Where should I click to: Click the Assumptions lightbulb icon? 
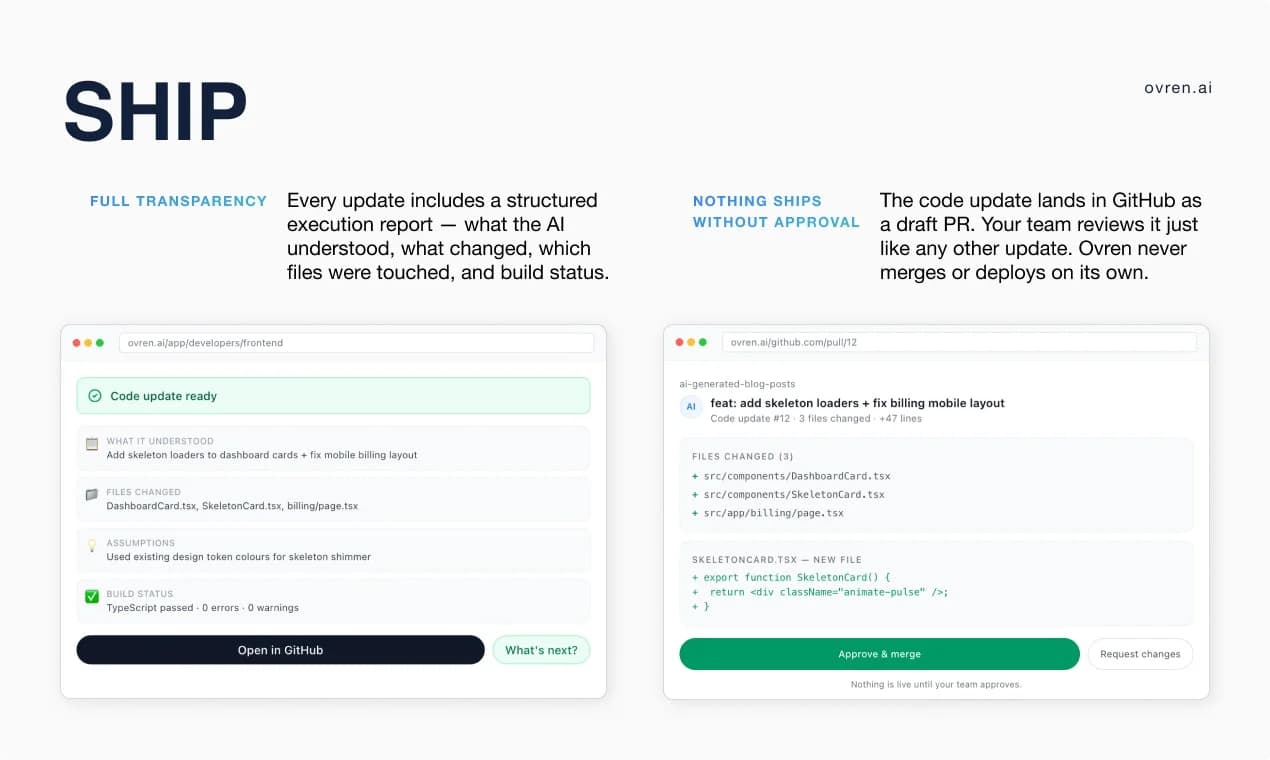(92, 545)
